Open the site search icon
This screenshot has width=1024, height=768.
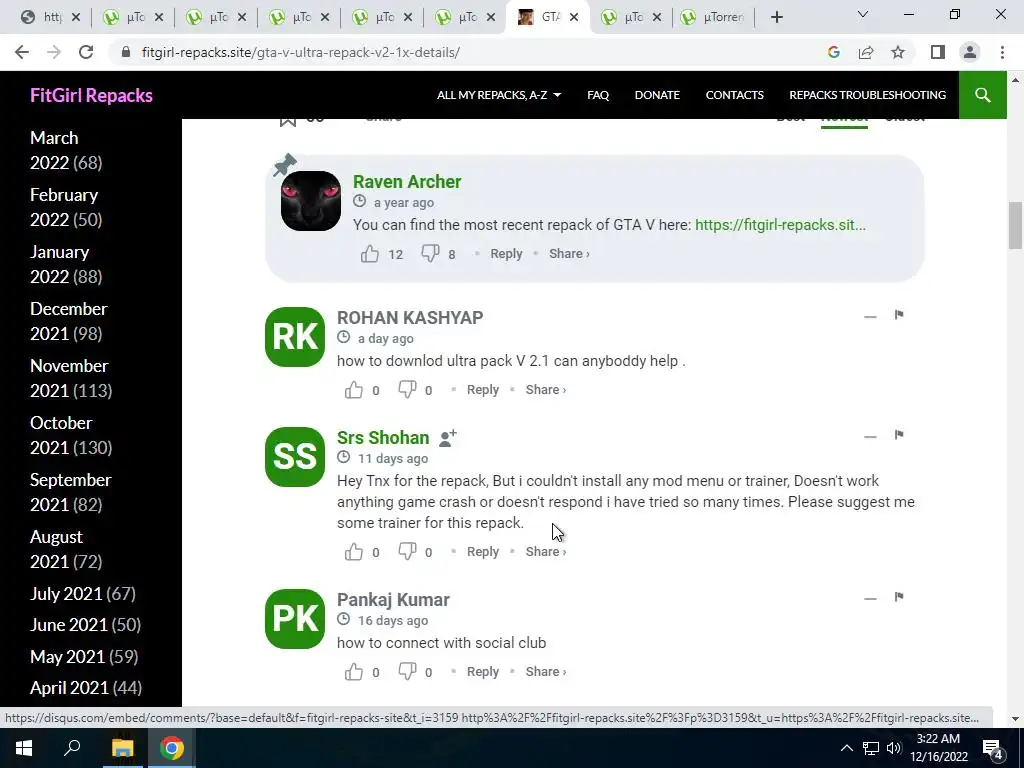pos(982,95)
